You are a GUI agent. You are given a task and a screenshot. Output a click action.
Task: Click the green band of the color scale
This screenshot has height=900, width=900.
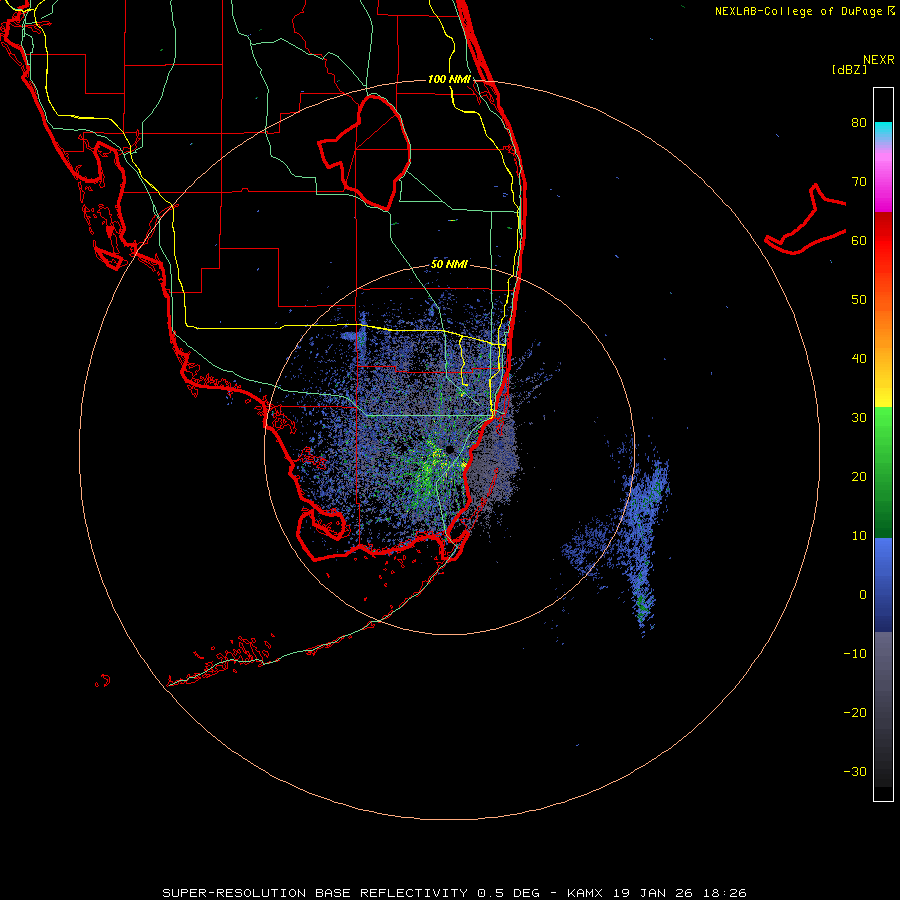[883, 472]
